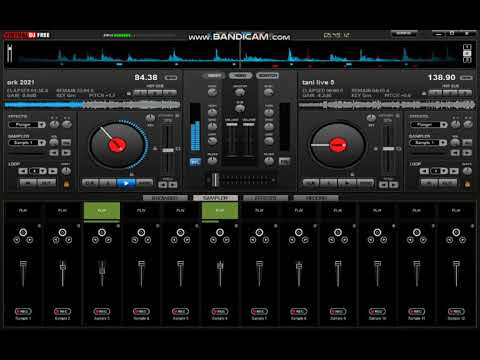Switch to the BROWSER tab
480x360 pixels.
pos(165,198)
